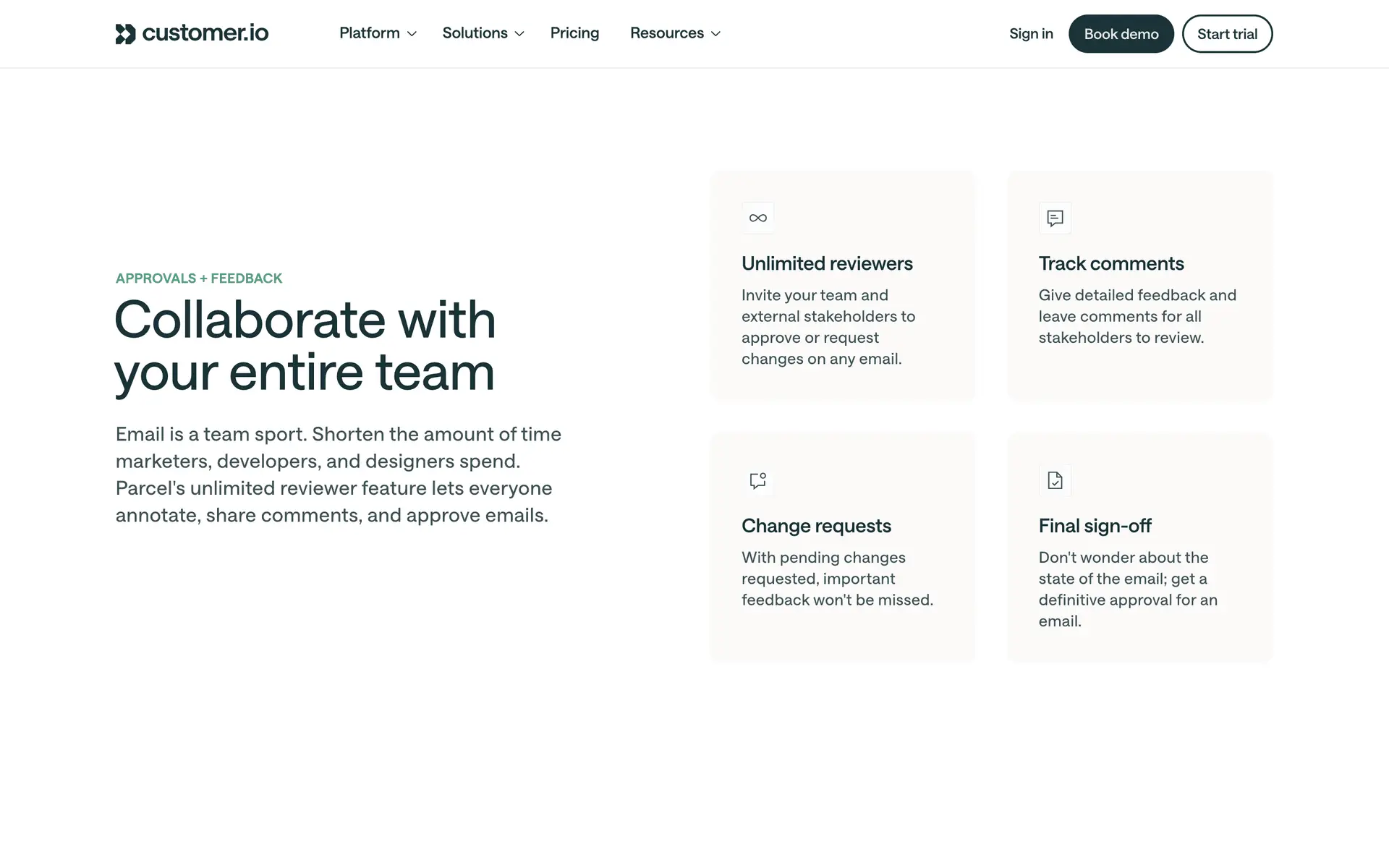This screenshot has width=1389, height=868.
Task: Click the comment bubble icon above Track comments
Action: tap(1055, 218)
